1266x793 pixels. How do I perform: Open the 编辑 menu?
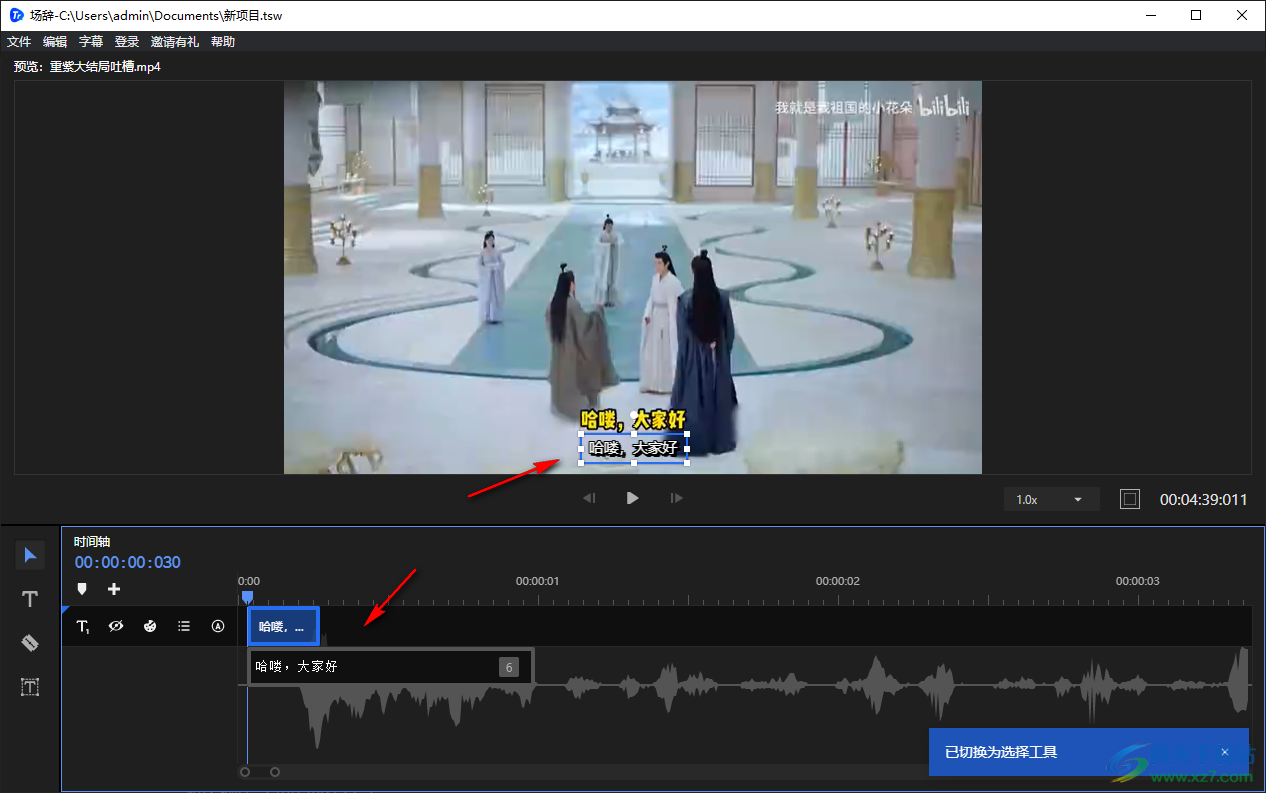55,42
